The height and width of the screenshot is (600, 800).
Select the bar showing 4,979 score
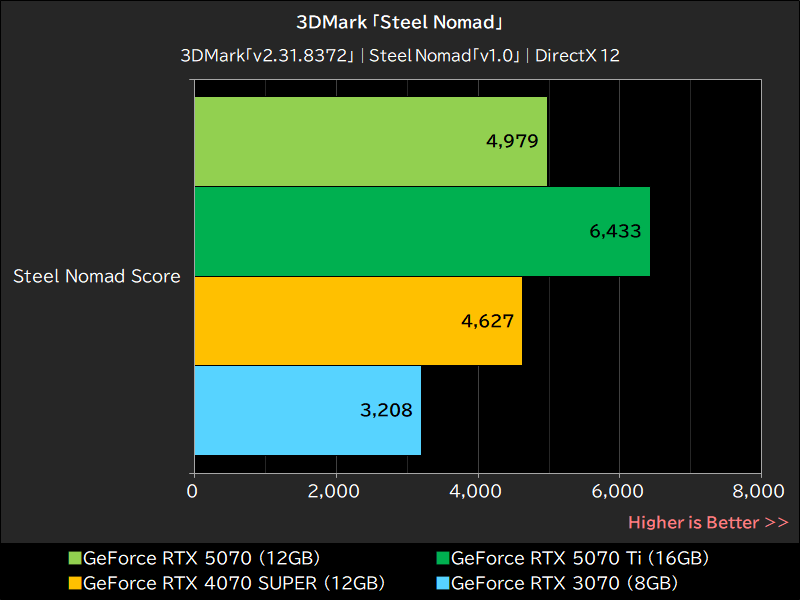coord(370,140)
